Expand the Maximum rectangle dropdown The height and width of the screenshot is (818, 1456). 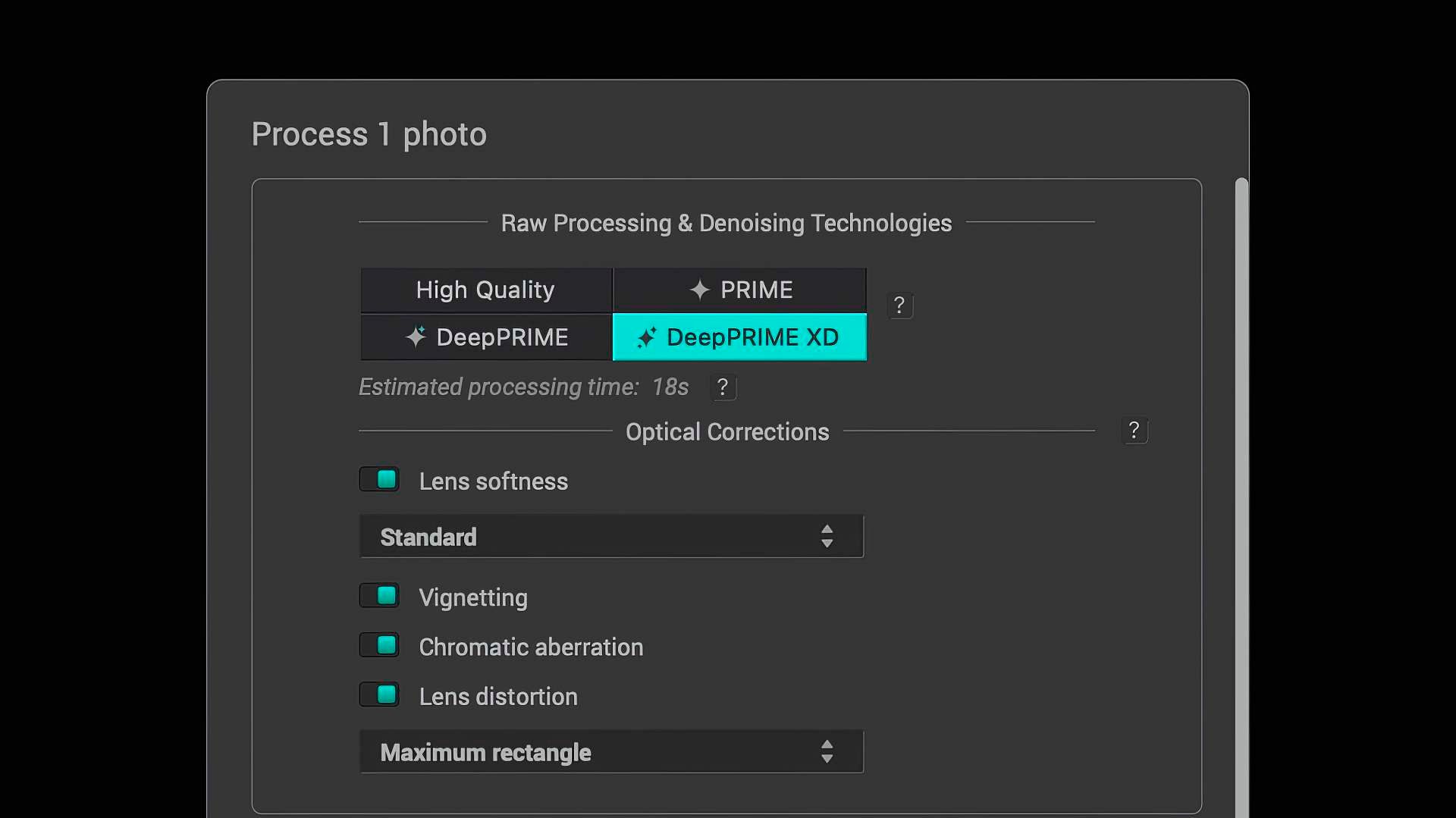click(611, 752)
